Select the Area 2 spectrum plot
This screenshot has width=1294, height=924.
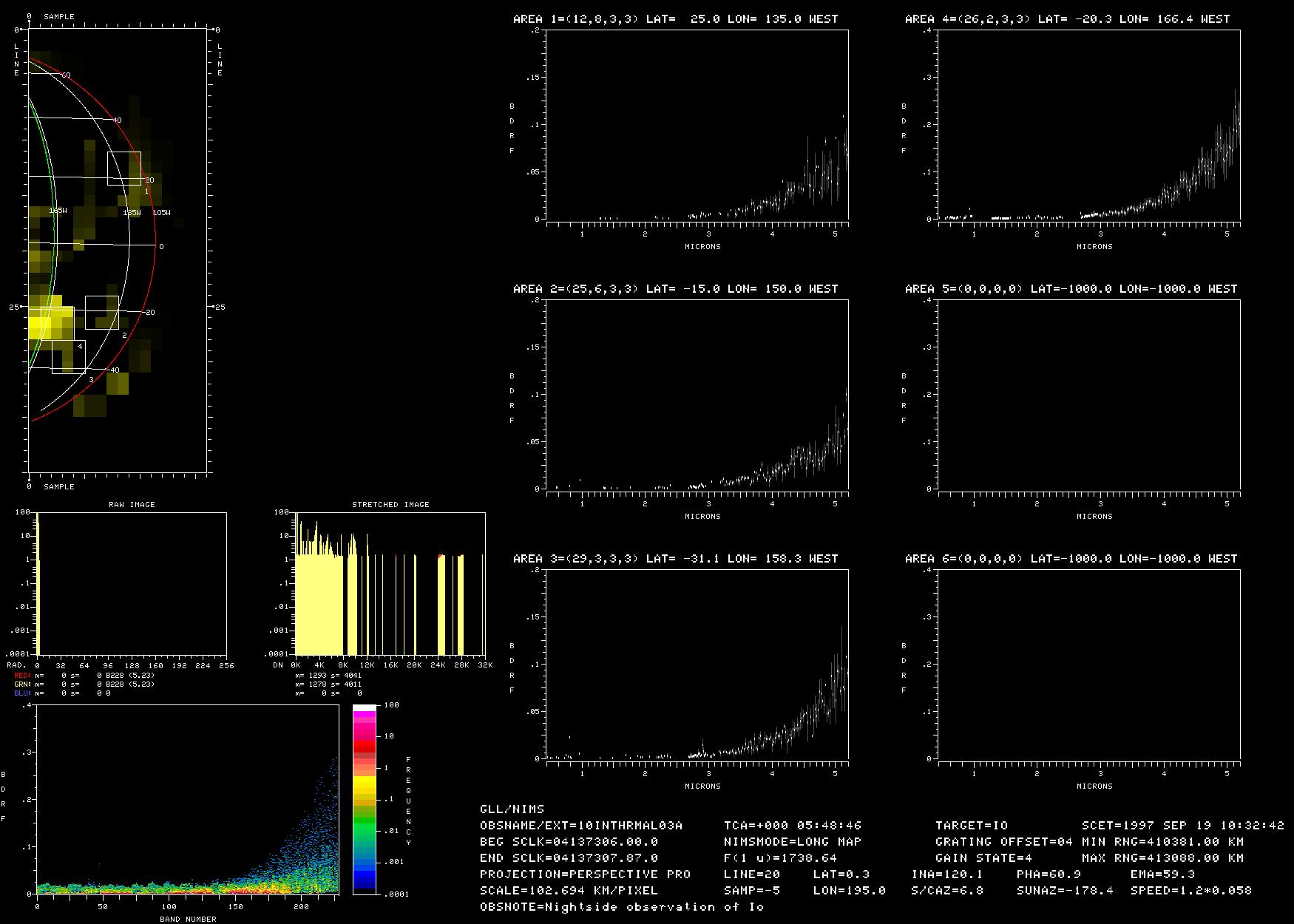point(697,395)
